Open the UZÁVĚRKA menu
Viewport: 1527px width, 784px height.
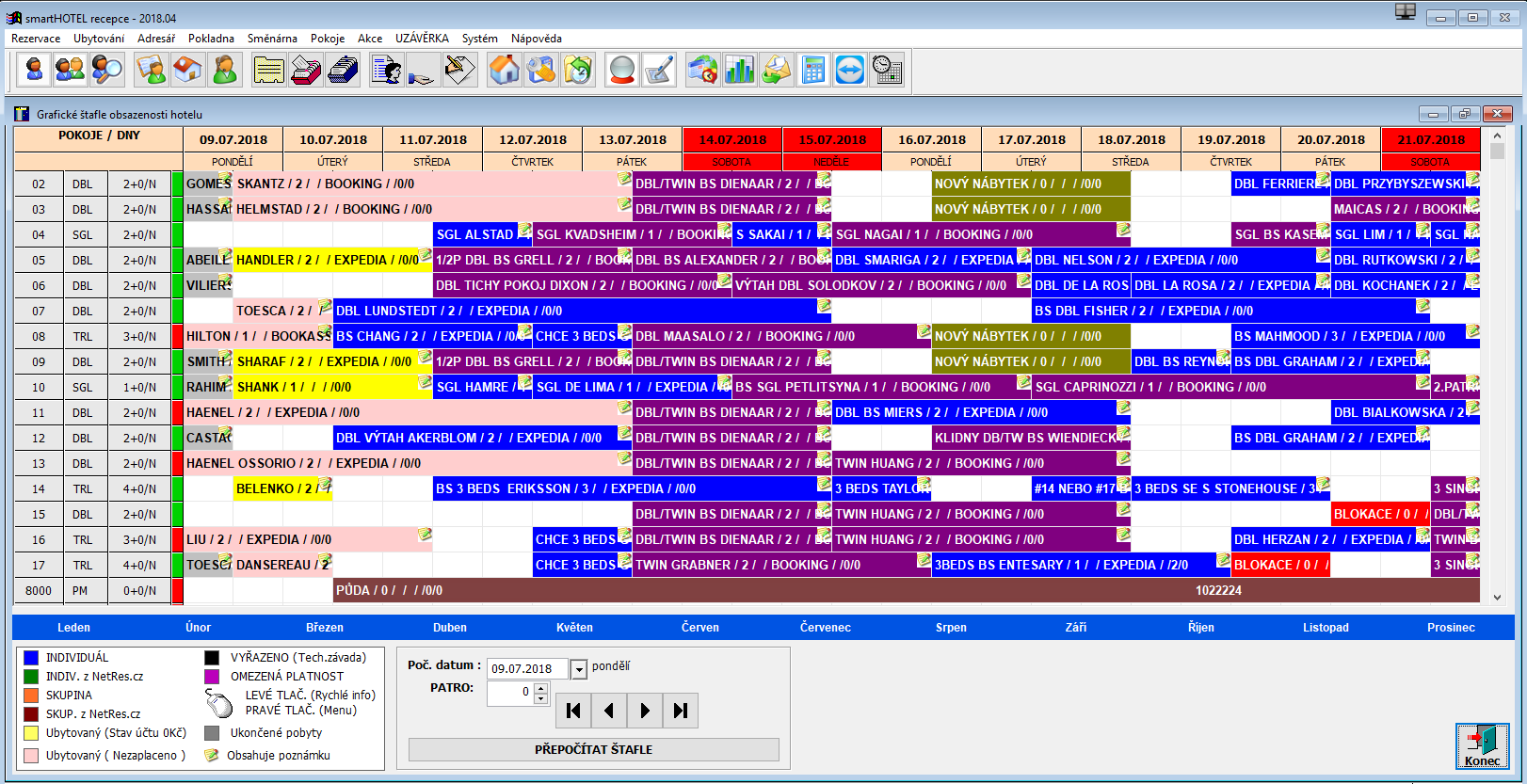pos(422,39)
